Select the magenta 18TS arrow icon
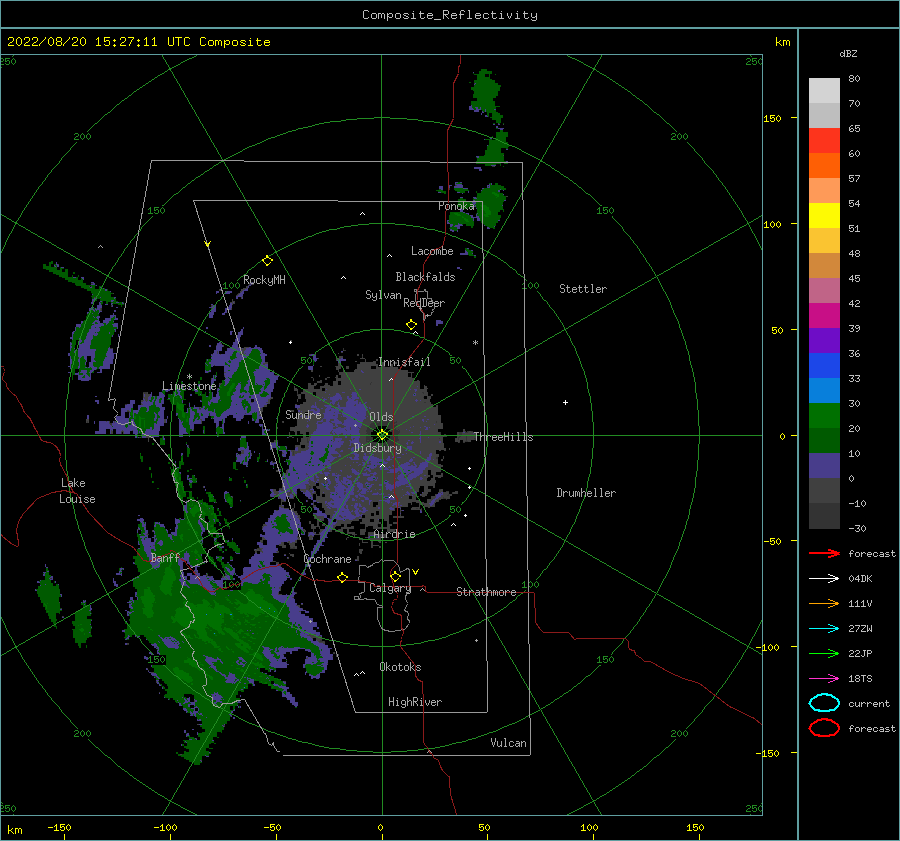 (824, 679)
